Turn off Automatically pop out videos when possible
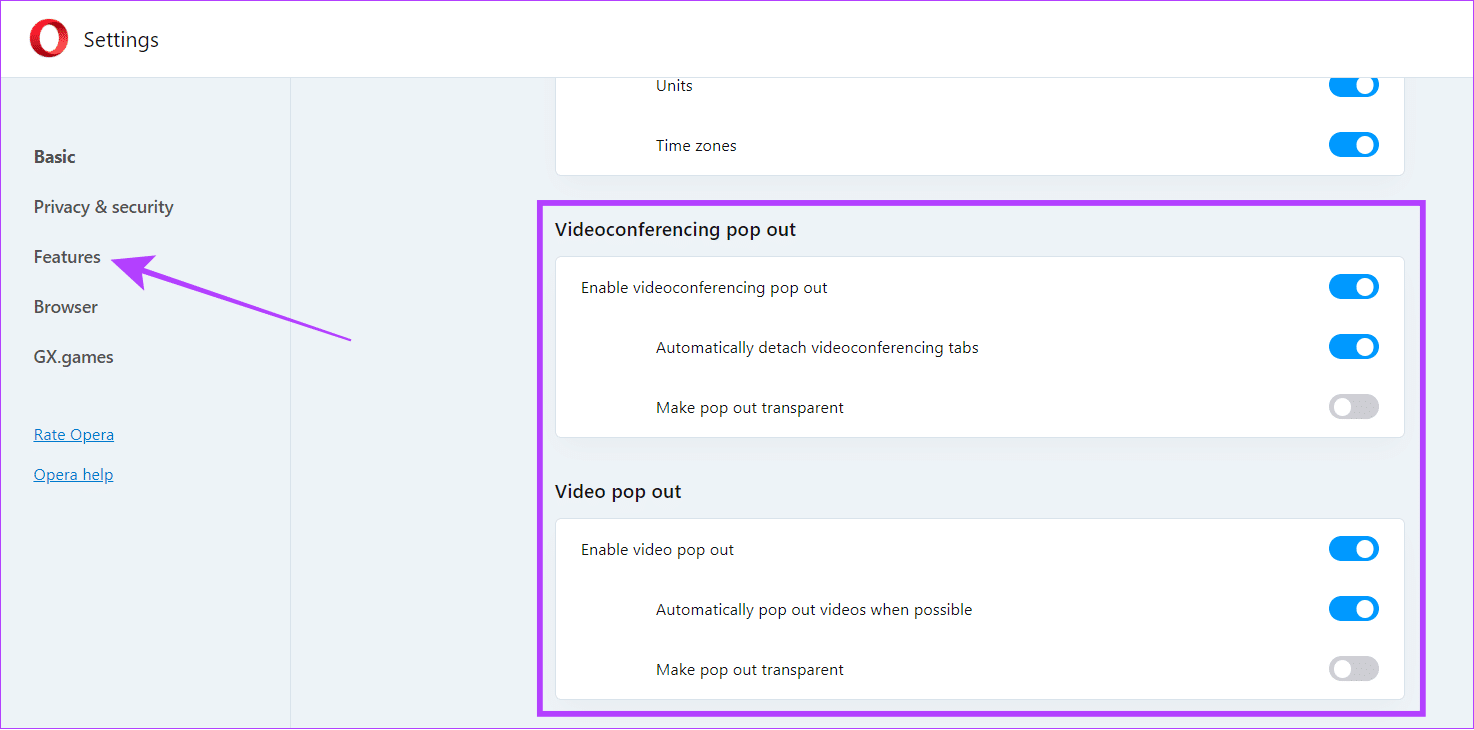Screen dimensions: 1474x730 (x=1354, y=609)
